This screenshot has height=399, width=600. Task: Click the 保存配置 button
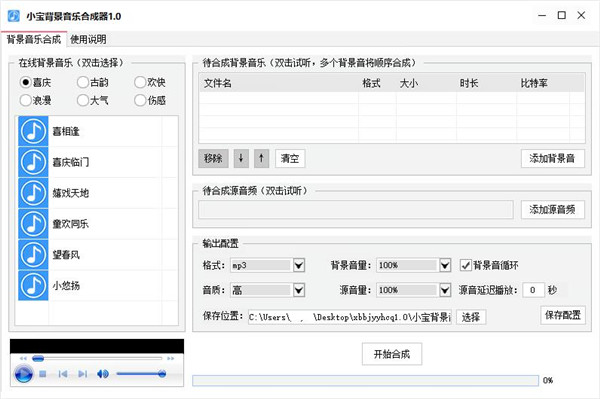[563, 315]
